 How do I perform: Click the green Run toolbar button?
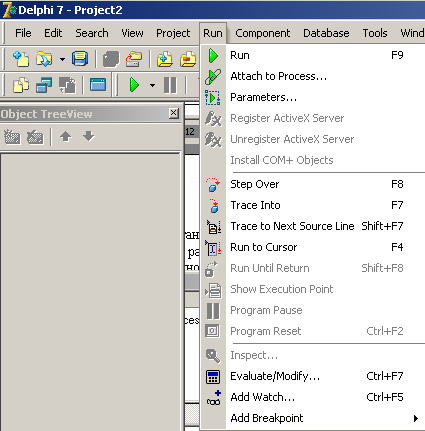click(134, 85)
